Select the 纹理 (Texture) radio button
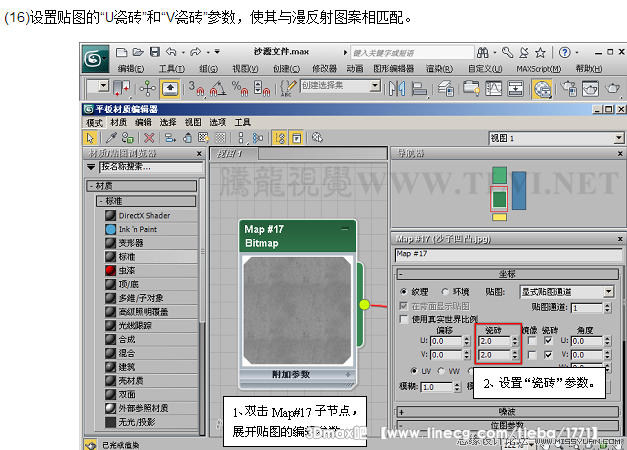The image size is (627, 450). click(403, 292)
